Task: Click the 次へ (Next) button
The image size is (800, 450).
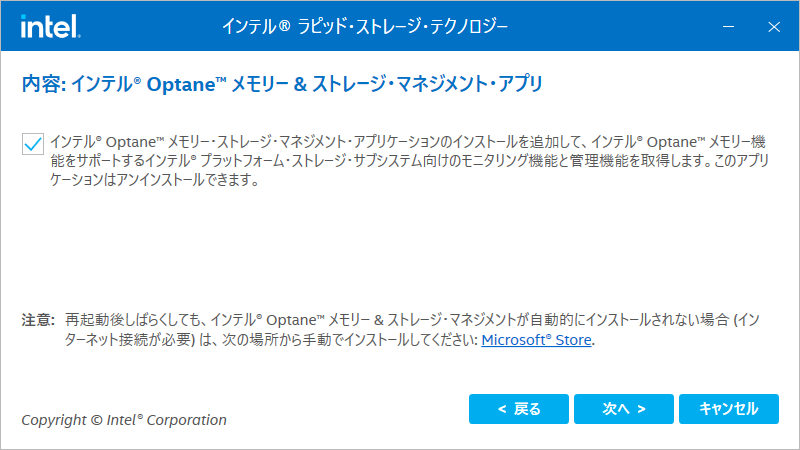Action: [x=623, y=409]
